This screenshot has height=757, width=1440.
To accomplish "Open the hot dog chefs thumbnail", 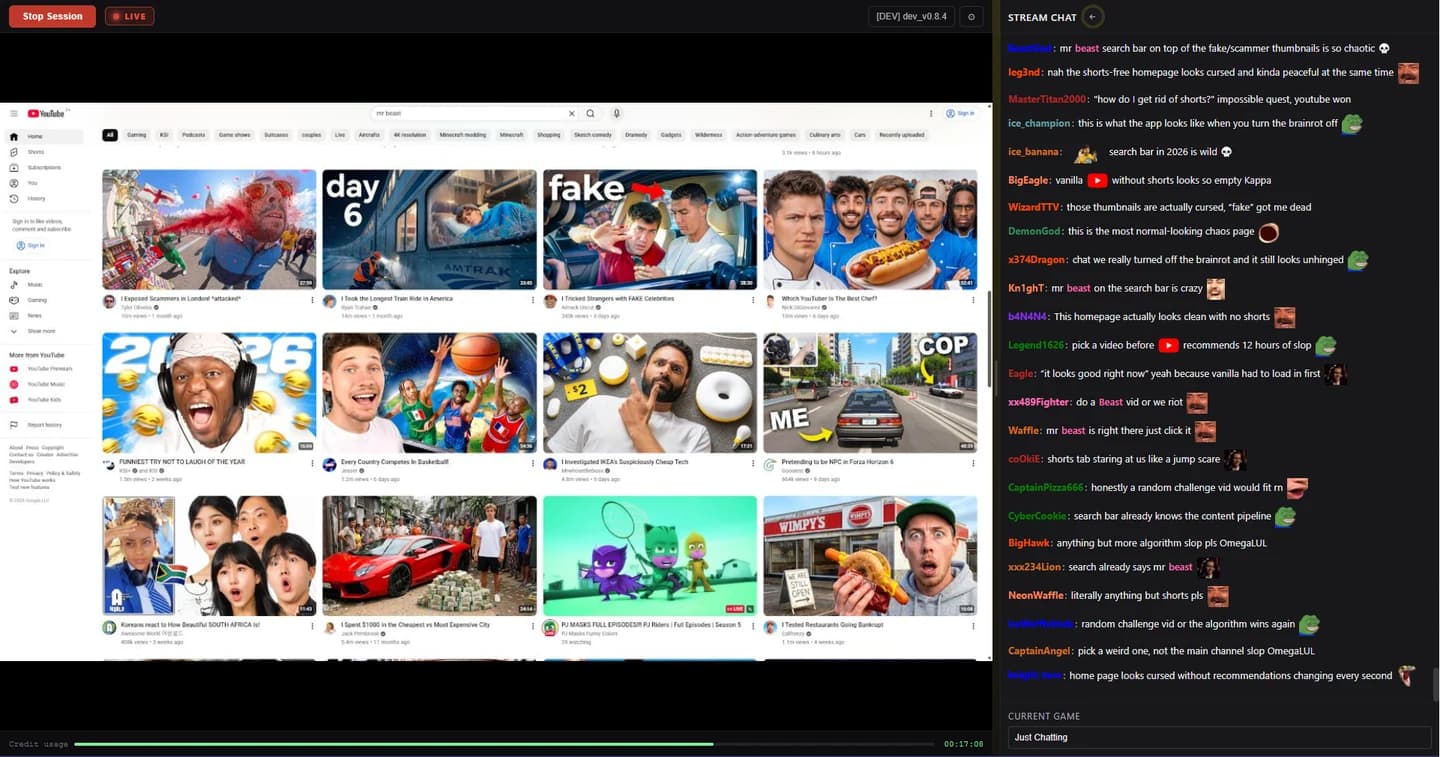I will tap(870, 230).
